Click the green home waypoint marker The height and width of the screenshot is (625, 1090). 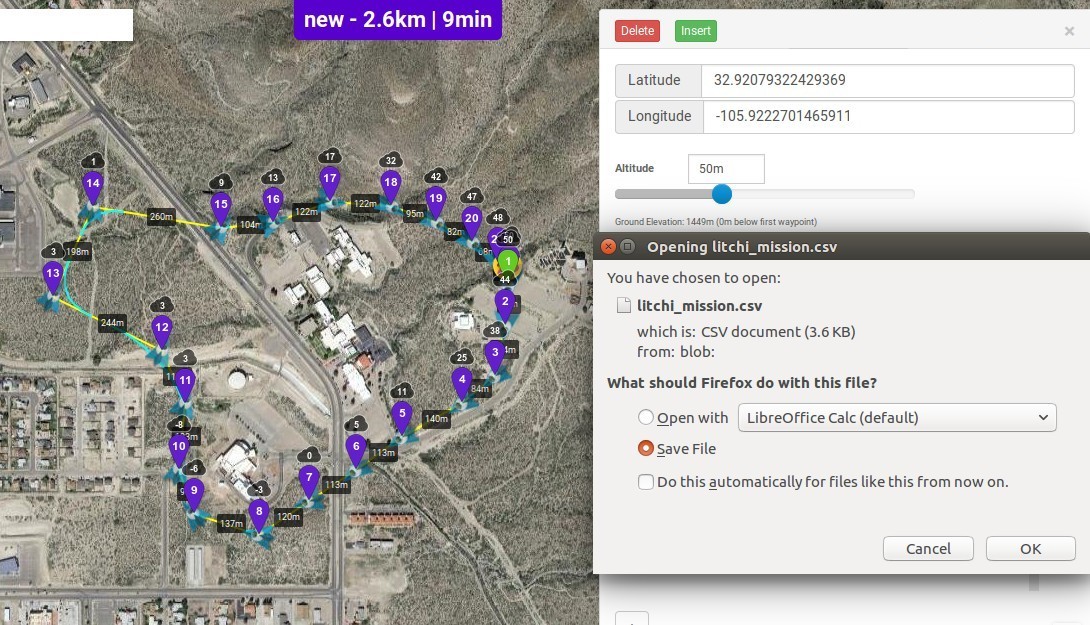click(508, 262)
